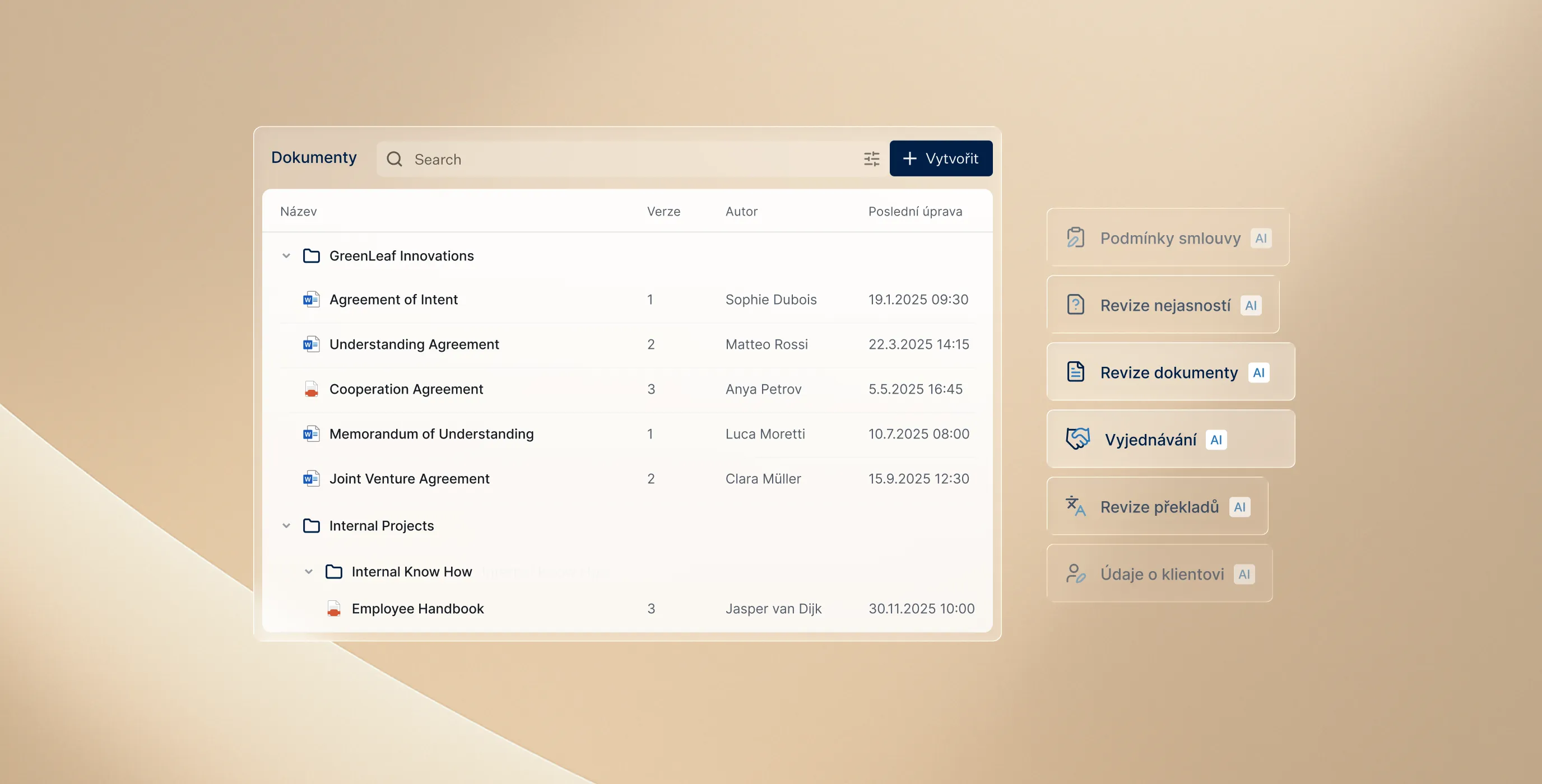Screen dimensions: 1542x784
Task: Collapse the Internal Know How subfolder
Action: coord(308,572)
